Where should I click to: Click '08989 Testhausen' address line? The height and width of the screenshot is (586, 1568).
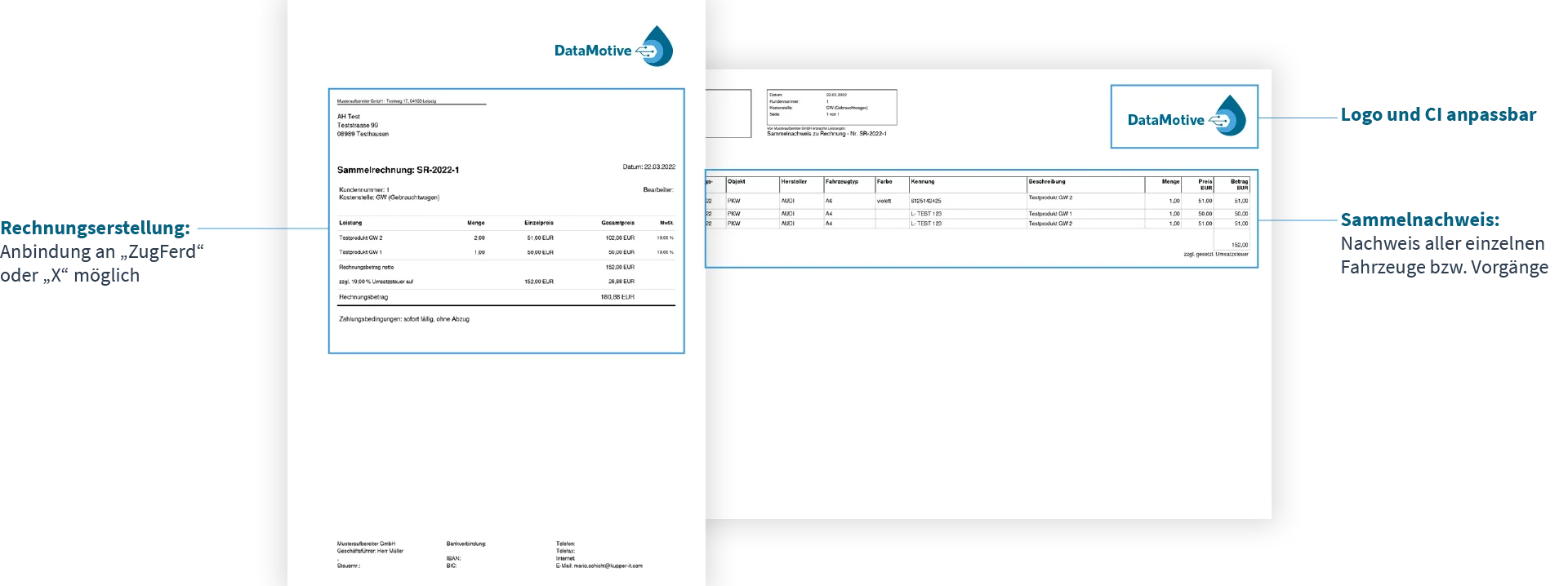(363, 134)
